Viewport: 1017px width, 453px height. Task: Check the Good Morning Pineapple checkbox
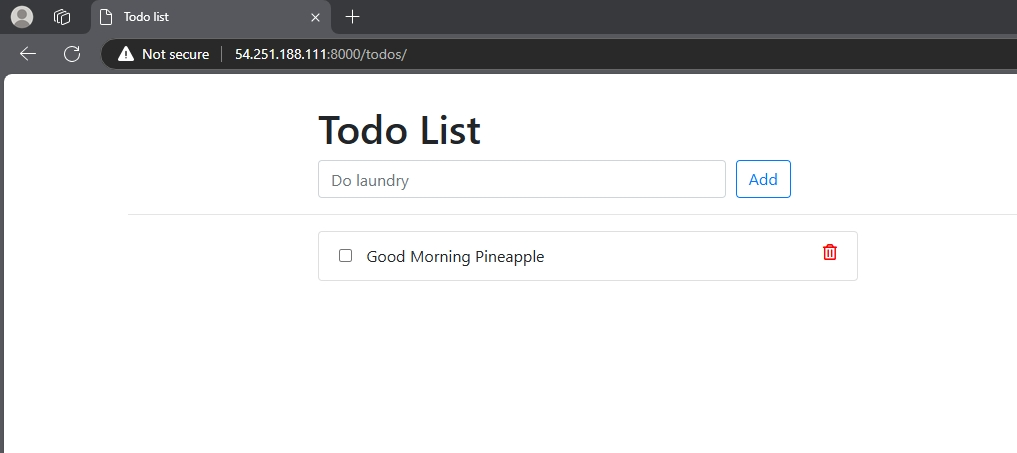[x=346, y=256]
